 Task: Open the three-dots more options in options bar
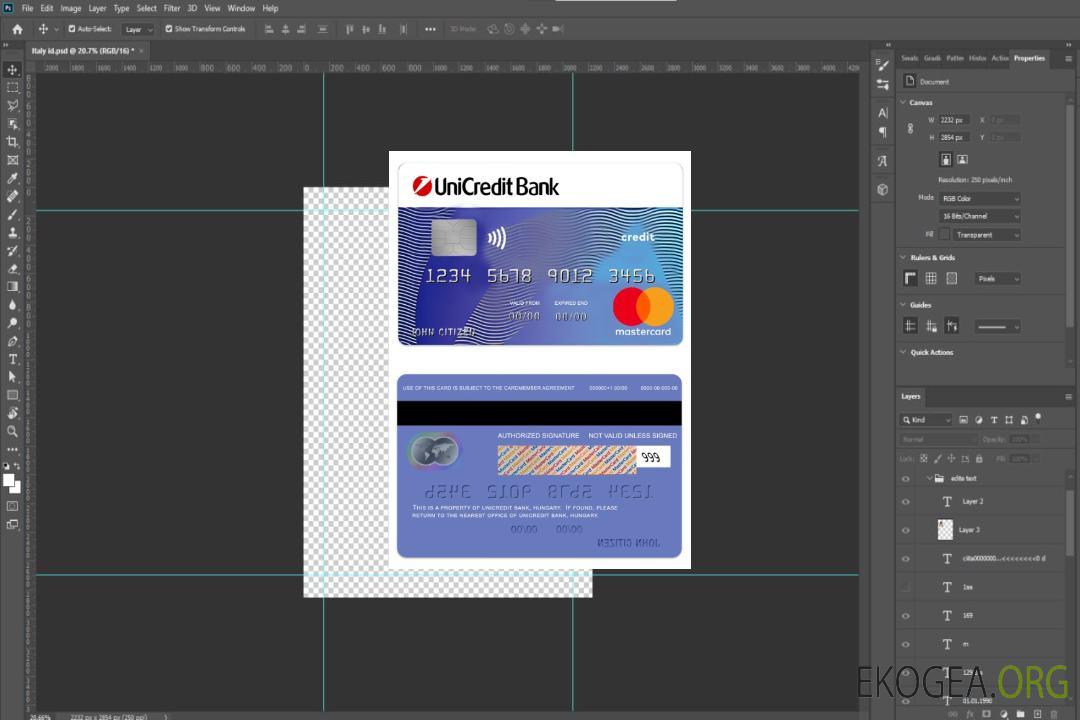[x=430, y=29]
